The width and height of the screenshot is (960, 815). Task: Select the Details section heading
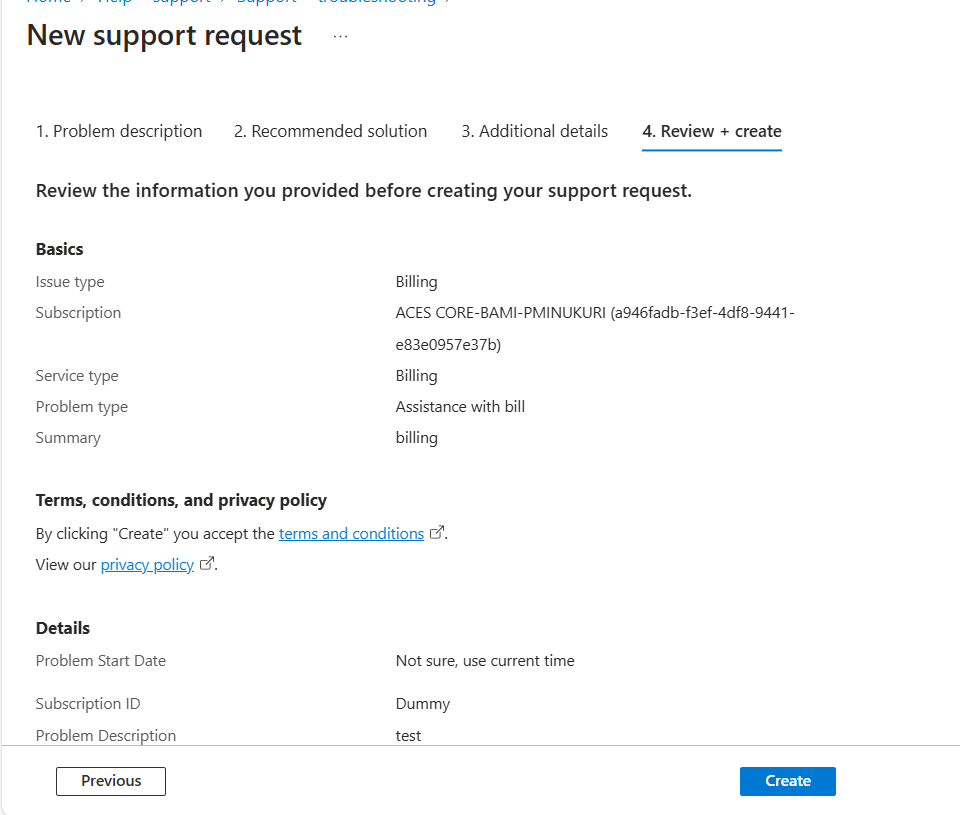(62, 628)
